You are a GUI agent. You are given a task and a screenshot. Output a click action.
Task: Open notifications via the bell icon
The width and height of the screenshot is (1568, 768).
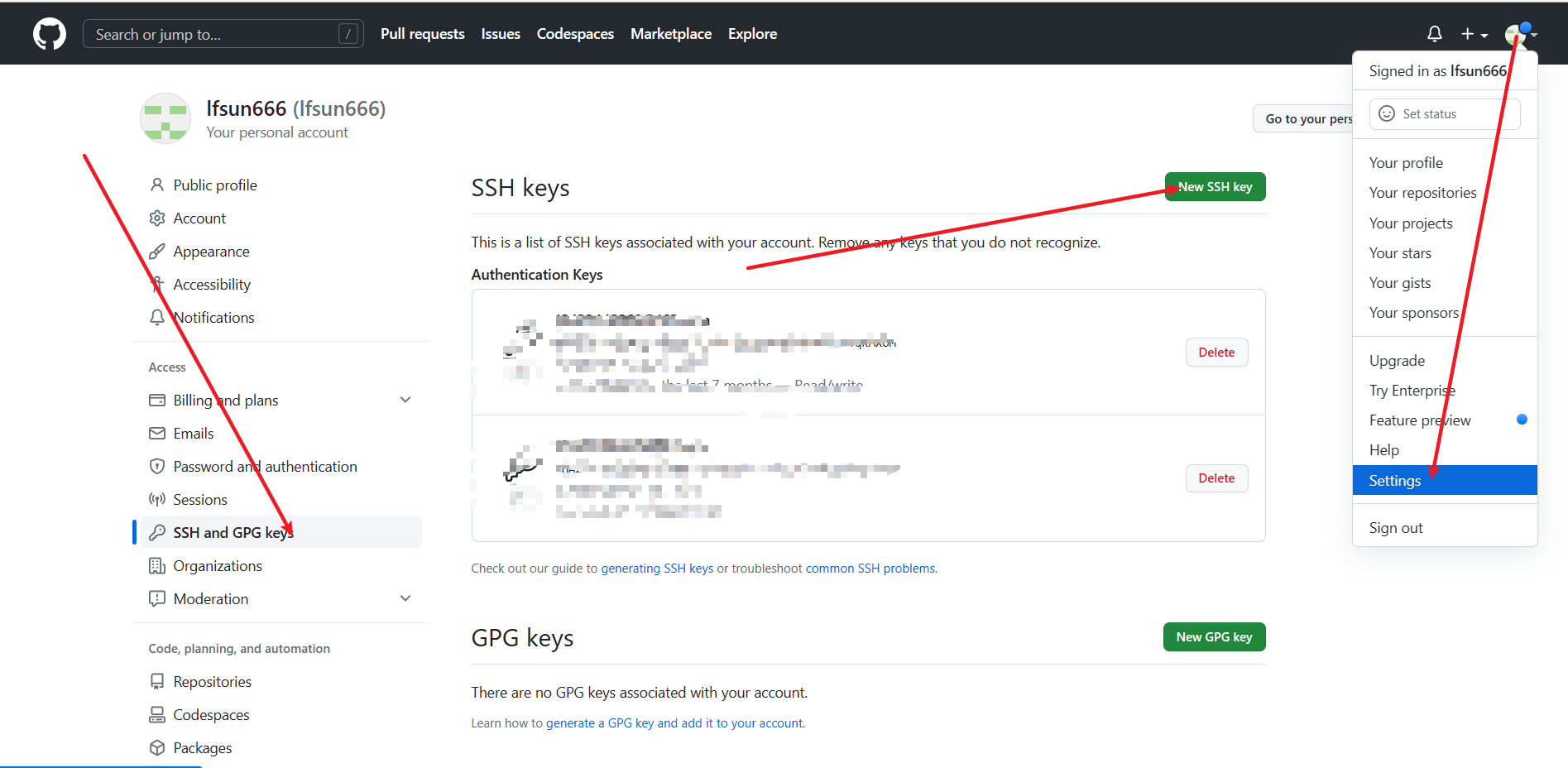coord(1434,33)
